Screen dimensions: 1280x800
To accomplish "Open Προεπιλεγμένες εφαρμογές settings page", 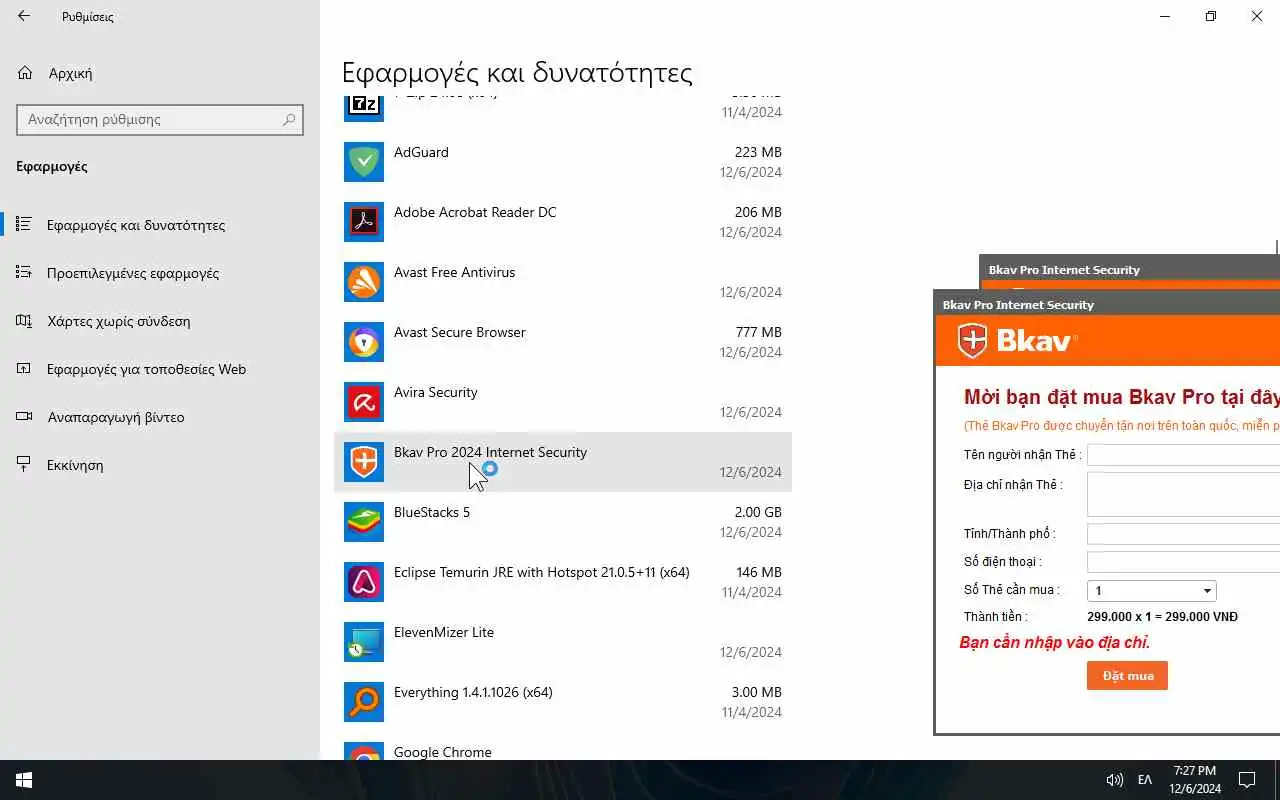I will 133,273.
